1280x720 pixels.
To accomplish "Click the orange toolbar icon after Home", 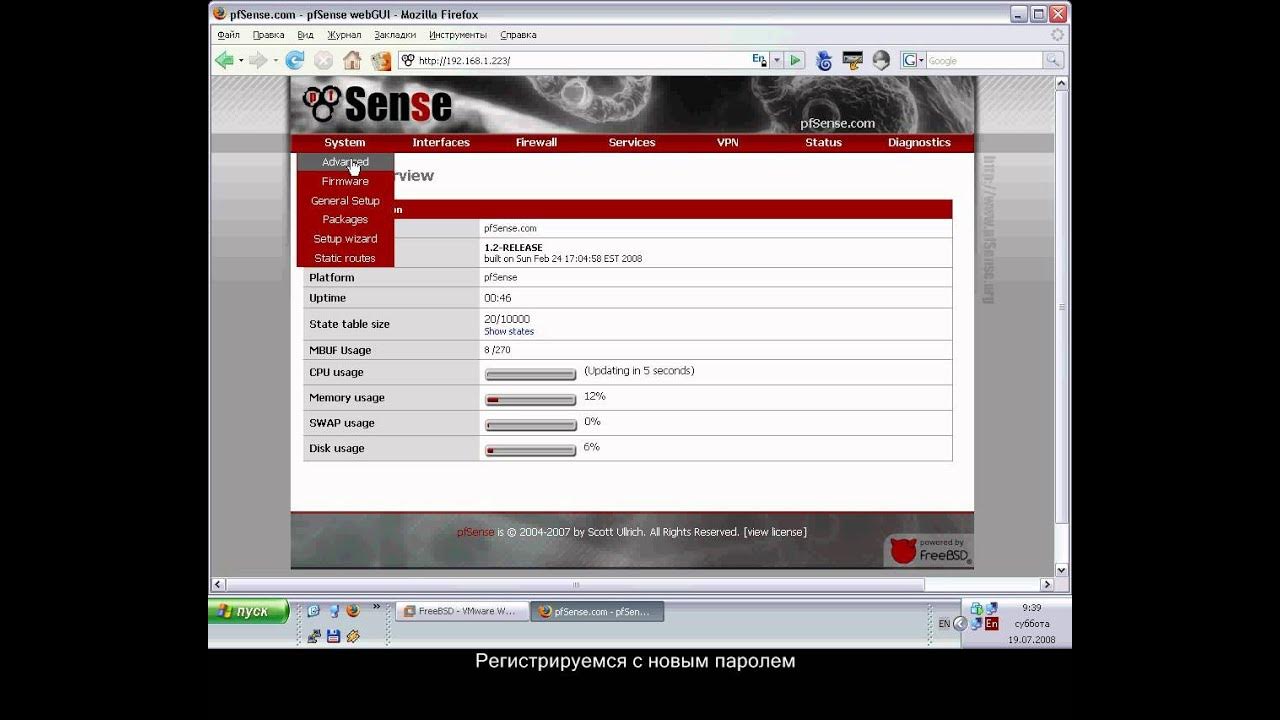I will (x=381, y=61).
